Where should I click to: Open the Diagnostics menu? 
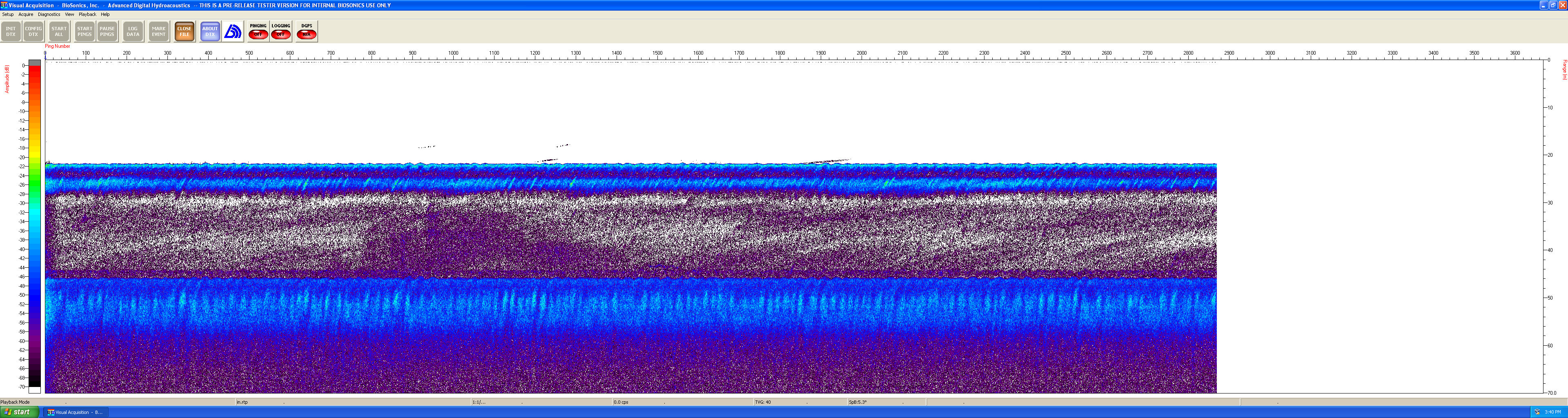tap(49, 14)
